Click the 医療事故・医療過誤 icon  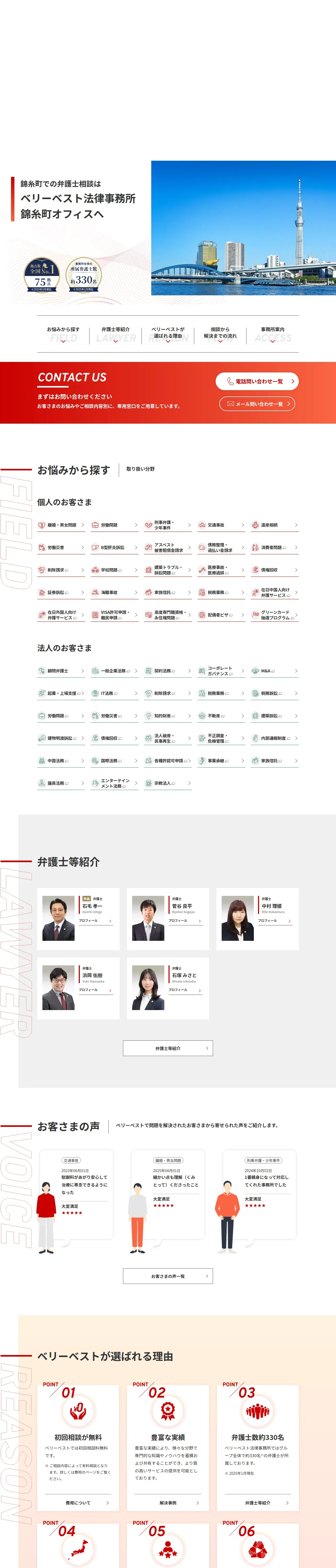click(x=202, y=570)
